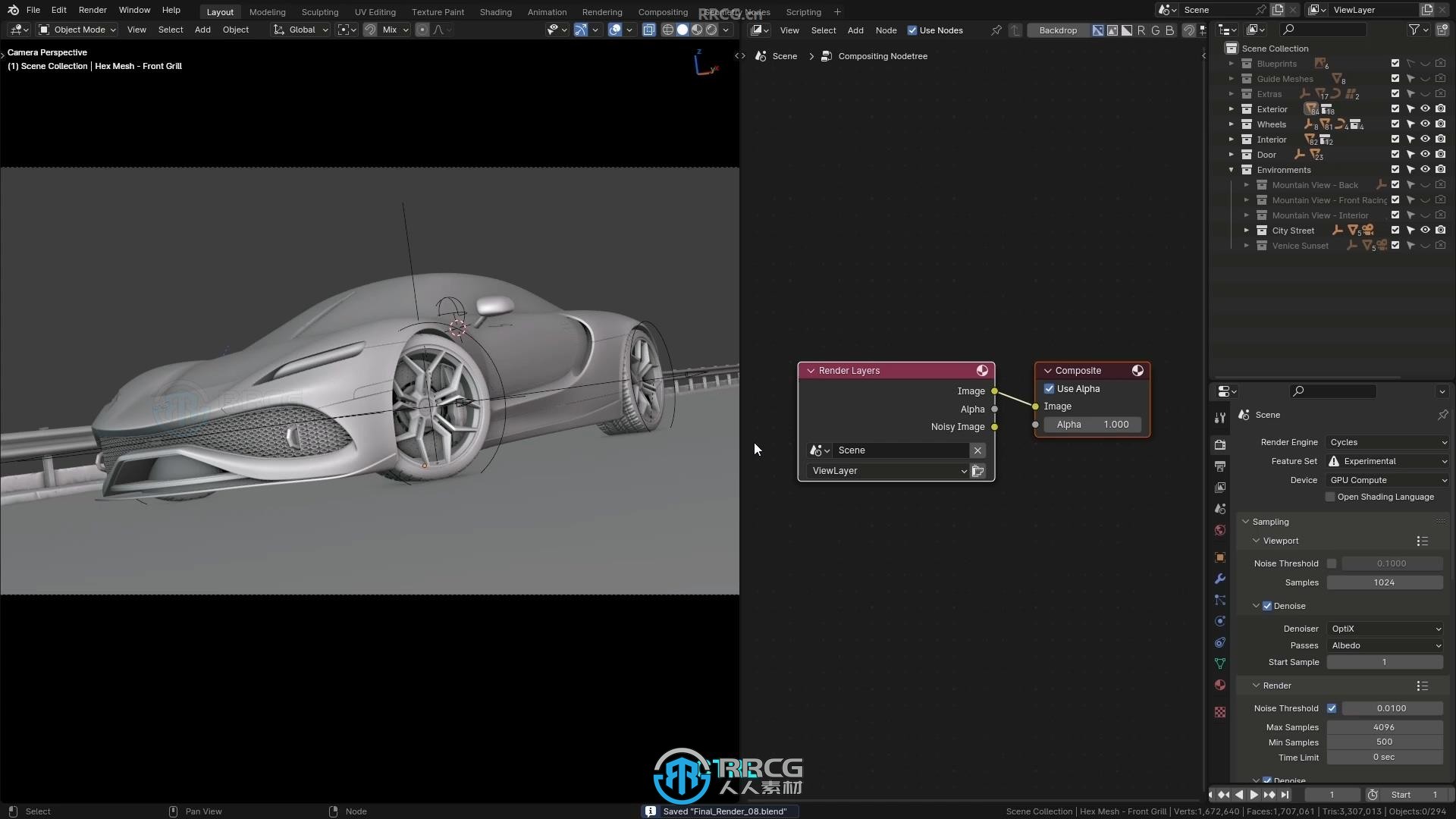The image size is (1456, 819).
Task: Open the Modifiers properties tab
Action: pyautogui.click(x=1219, y=579)
